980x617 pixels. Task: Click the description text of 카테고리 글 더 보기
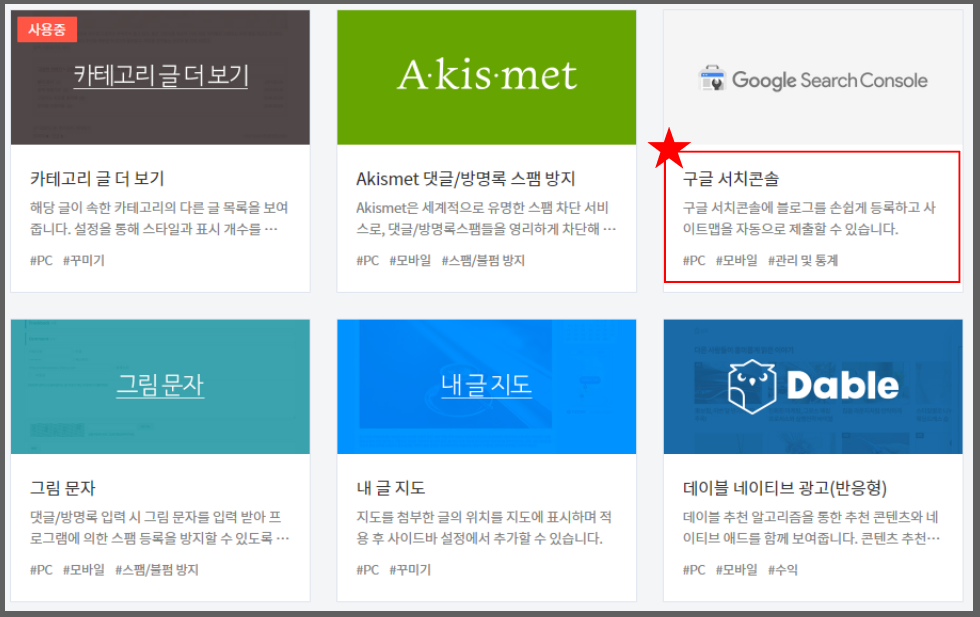(x=159, y=218)
